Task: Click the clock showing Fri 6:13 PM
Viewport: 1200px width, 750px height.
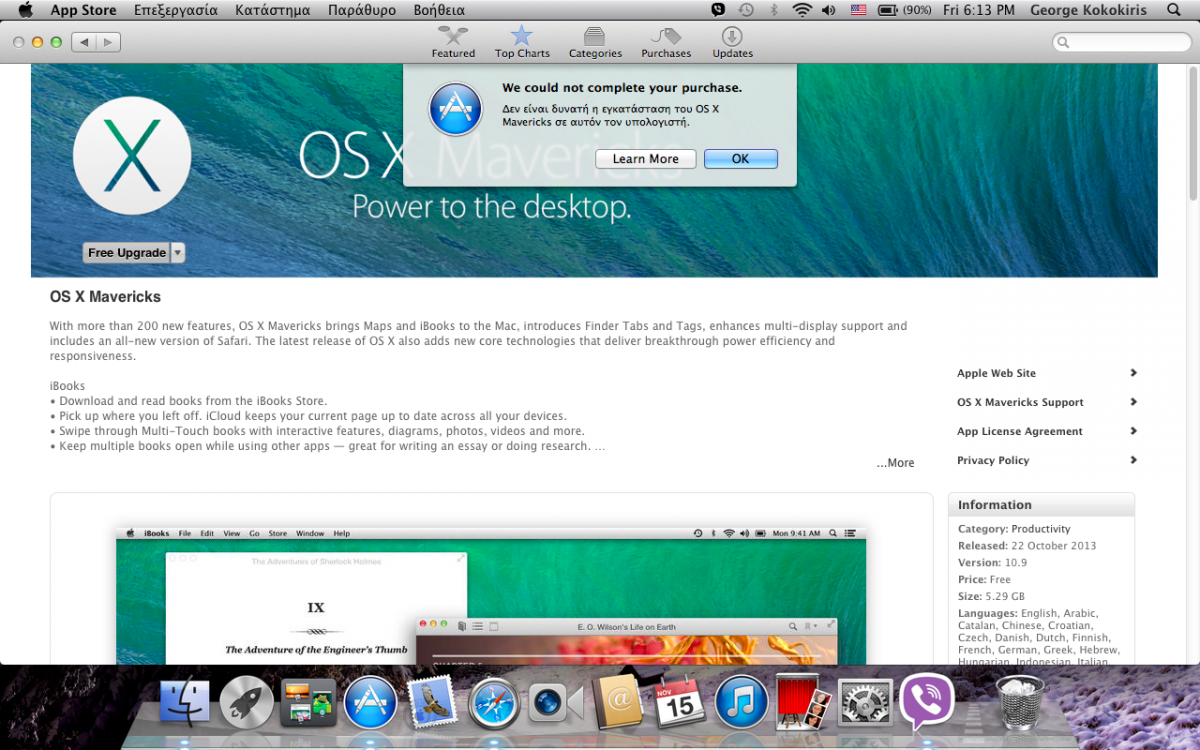Action: [979, 10]
